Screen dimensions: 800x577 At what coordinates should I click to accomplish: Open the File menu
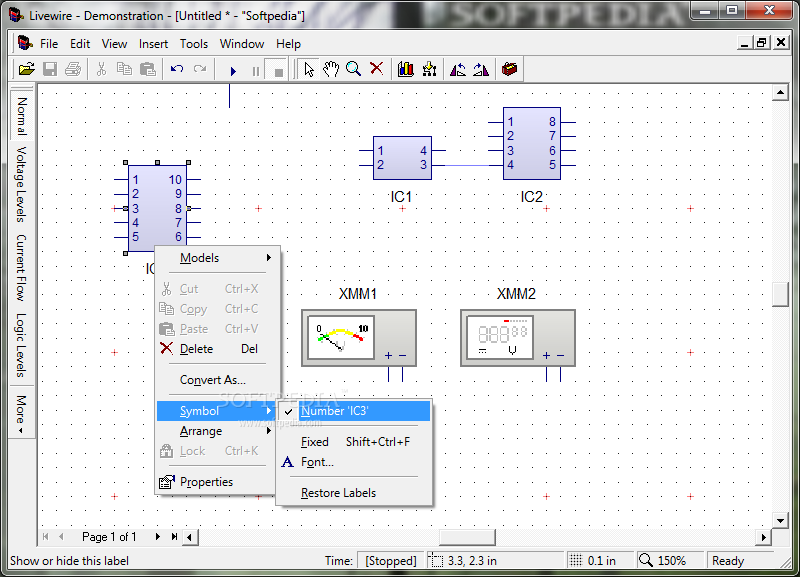tap(49, 44)
